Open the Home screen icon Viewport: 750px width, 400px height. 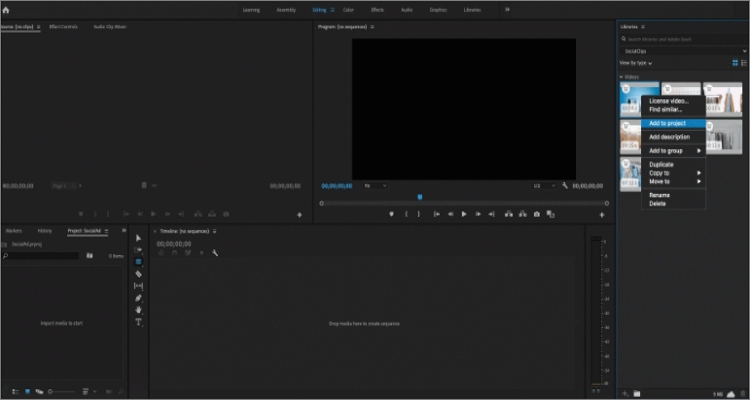[x=6, y=10]
